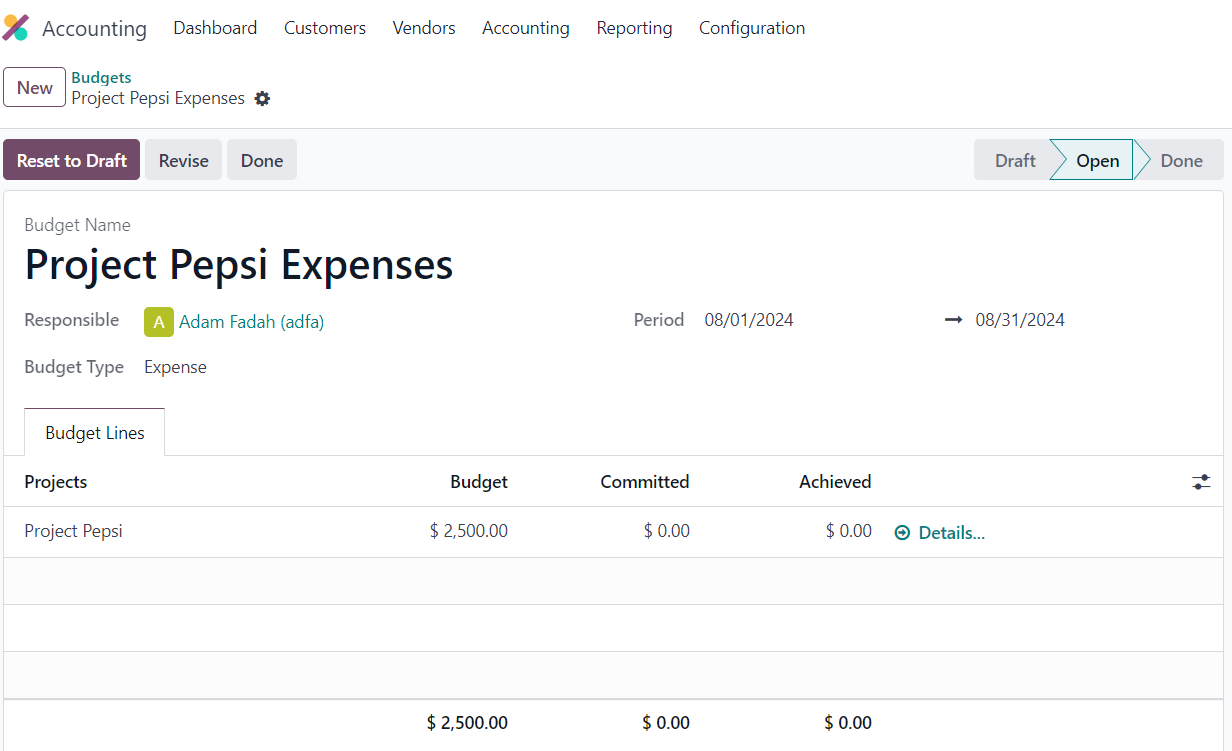Click the Budget Type value Expense
This screenshot has width=1232, height=751.
tap(175, 367)
